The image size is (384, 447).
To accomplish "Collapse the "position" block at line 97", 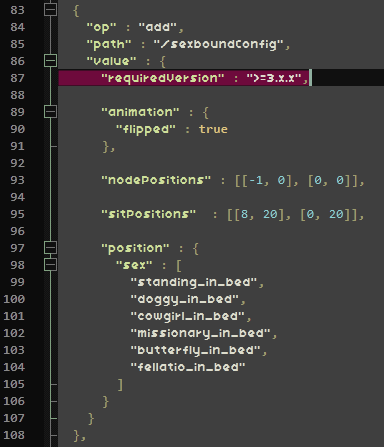I will (x=50, y=248).
